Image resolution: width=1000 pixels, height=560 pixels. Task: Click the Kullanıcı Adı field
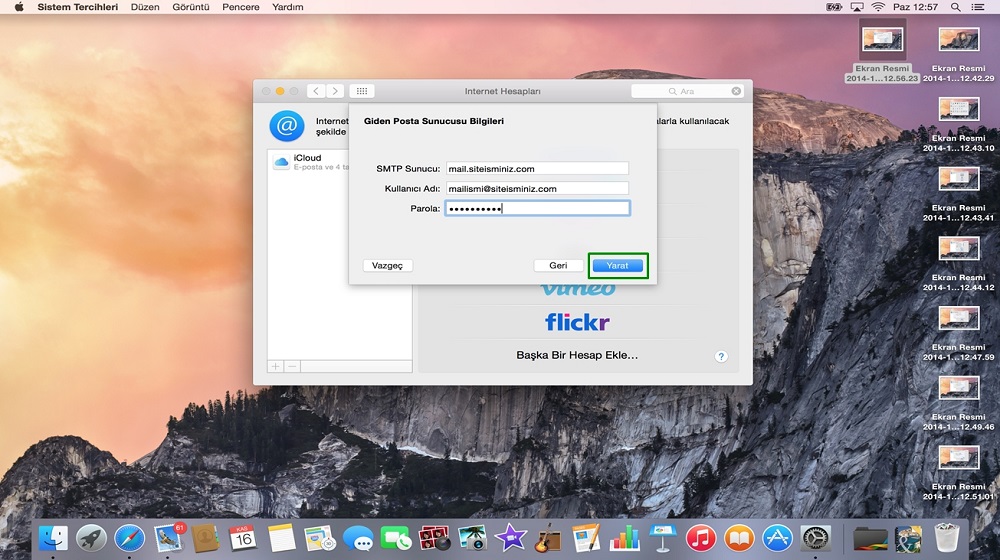click(x=537, y=188)
